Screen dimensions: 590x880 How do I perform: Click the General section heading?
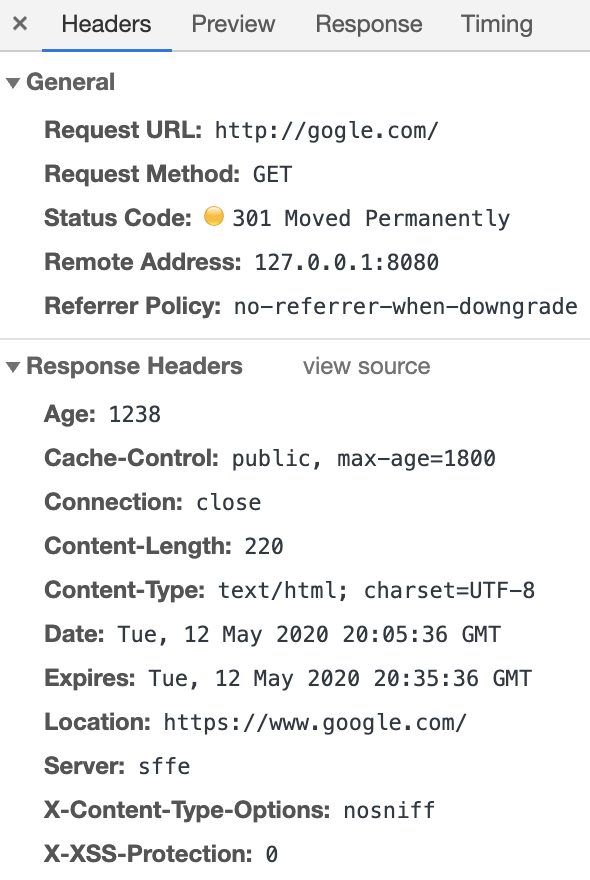pos(71,82)
